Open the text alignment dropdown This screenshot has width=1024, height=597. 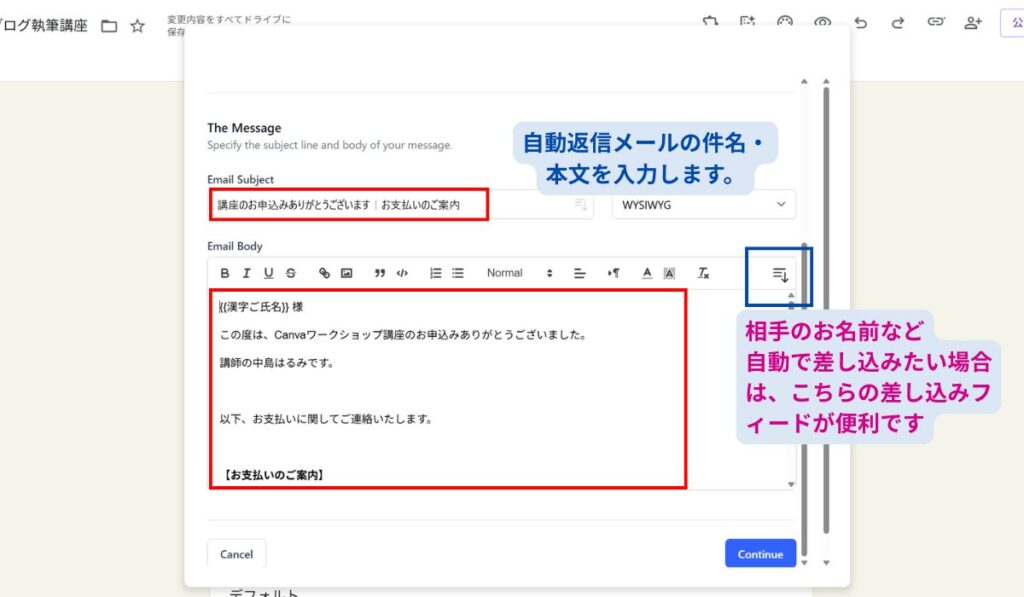(580, 273)
